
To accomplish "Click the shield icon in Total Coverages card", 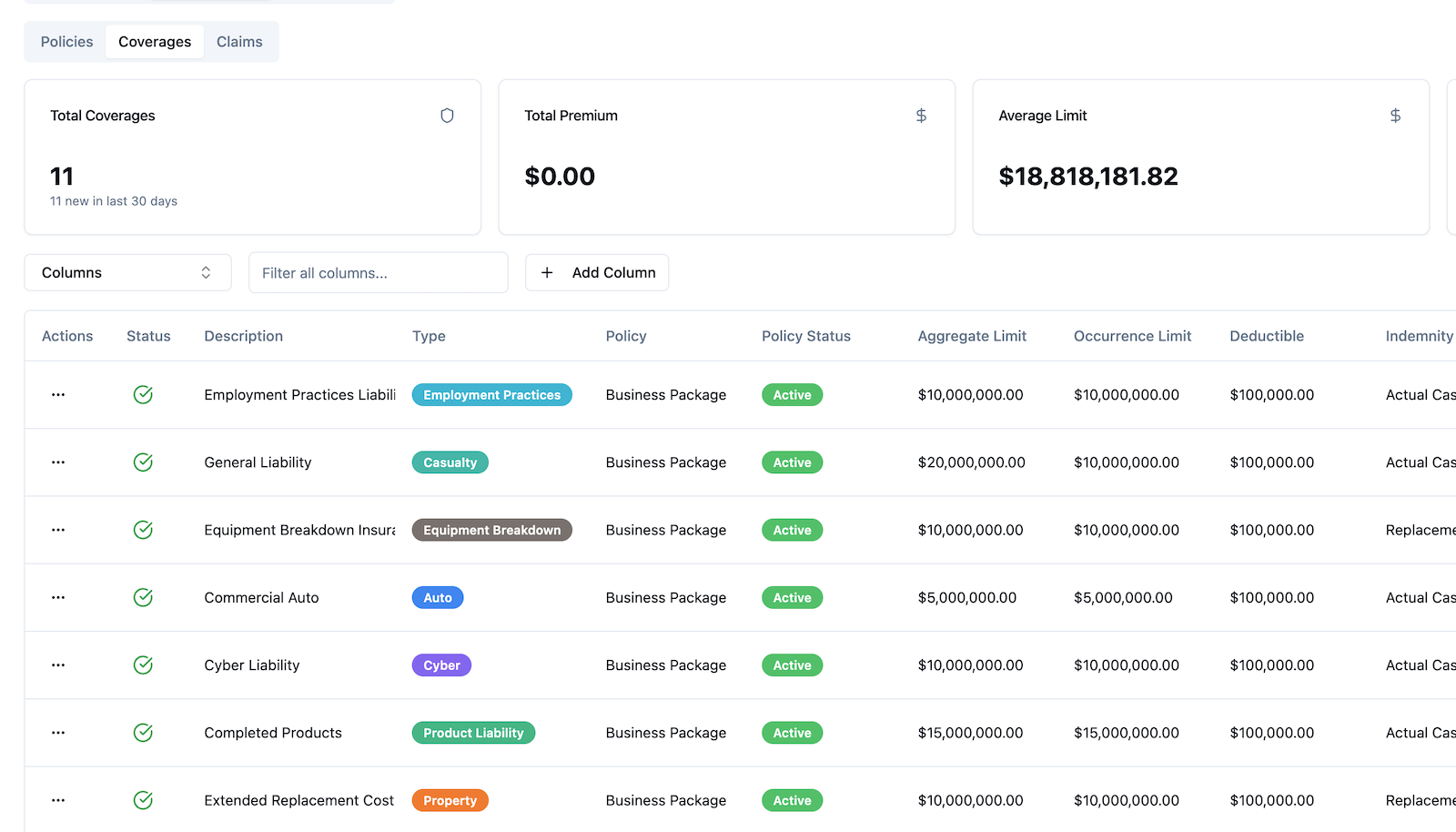I will tap(447, 116).
